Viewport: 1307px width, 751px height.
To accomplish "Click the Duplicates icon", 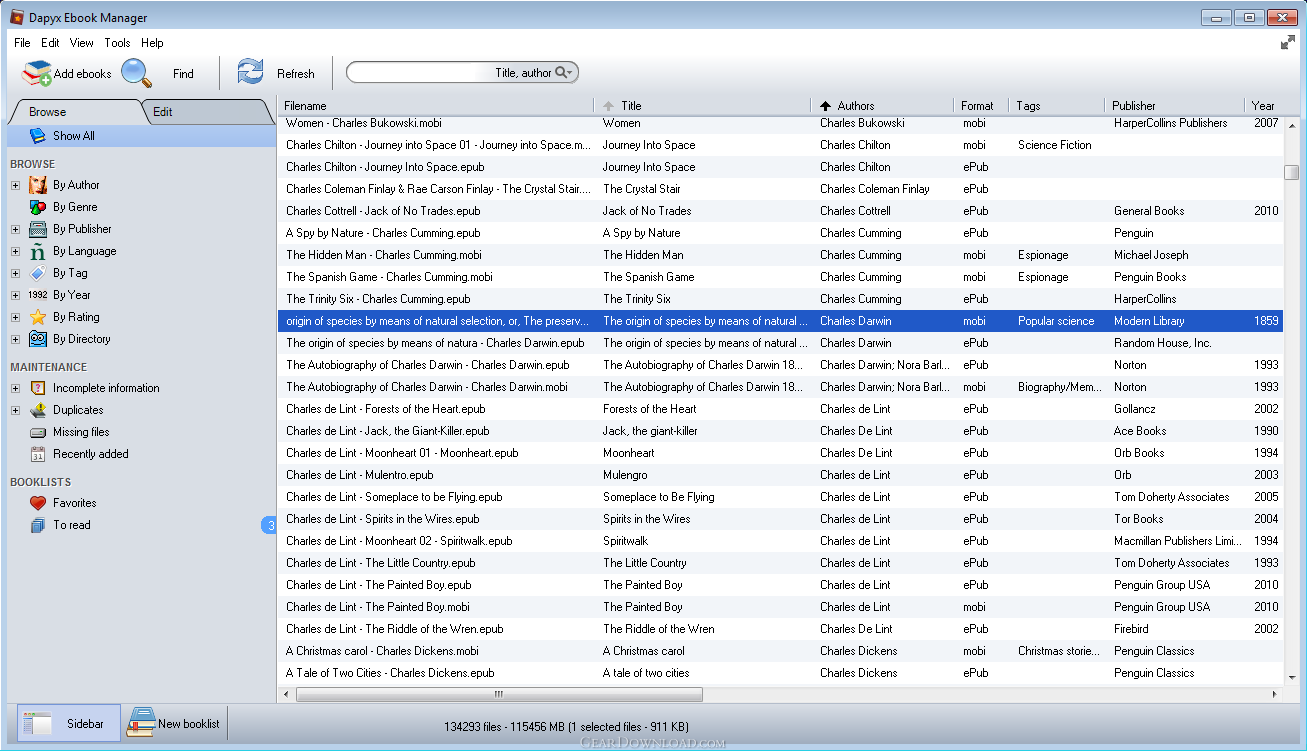I will tap(37, 410).
